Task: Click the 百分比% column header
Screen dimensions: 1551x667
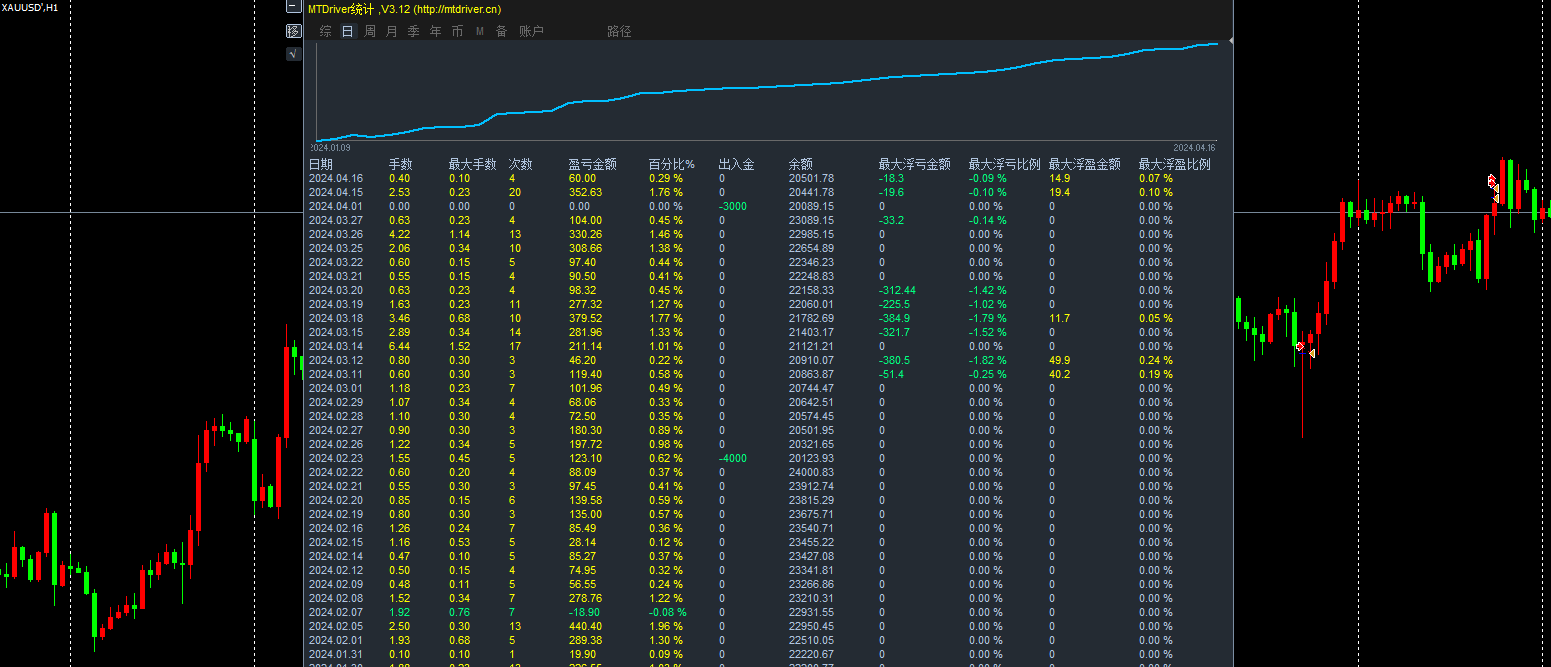Action: [x=672, y=164]
